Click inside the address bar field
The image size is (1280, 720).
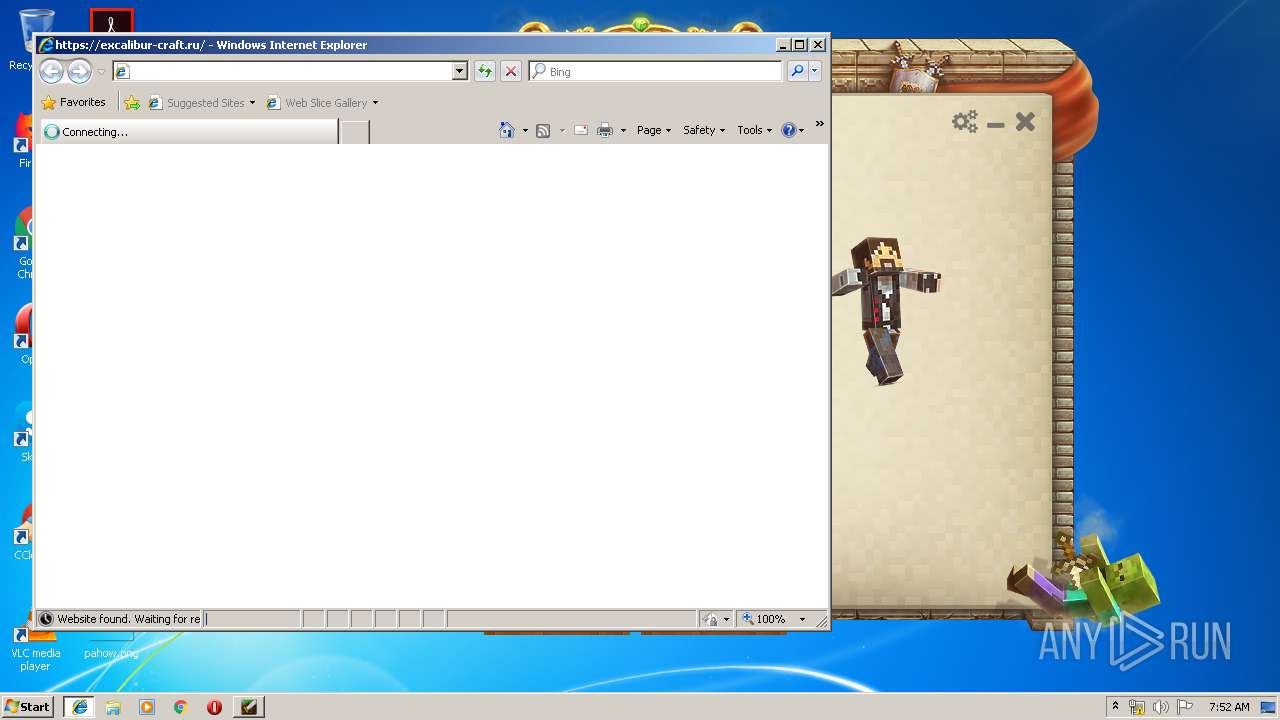pos(290,71)
